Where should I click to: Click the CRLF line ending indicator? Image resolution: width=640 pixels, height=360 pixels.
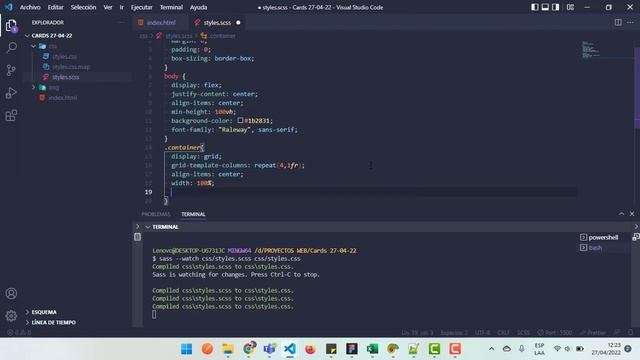tap(503, 333)
